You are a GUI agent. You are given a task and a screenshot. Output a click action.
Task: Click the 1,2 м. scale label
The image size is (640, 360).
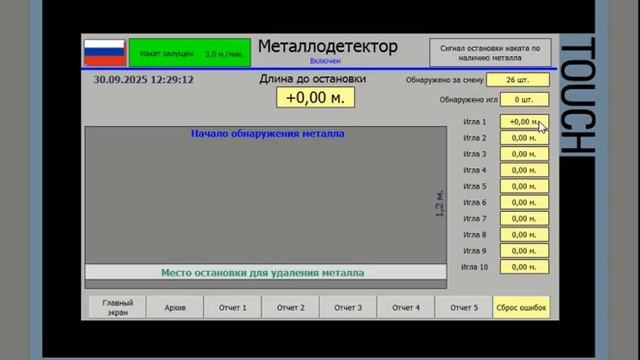tap(440, 203)
